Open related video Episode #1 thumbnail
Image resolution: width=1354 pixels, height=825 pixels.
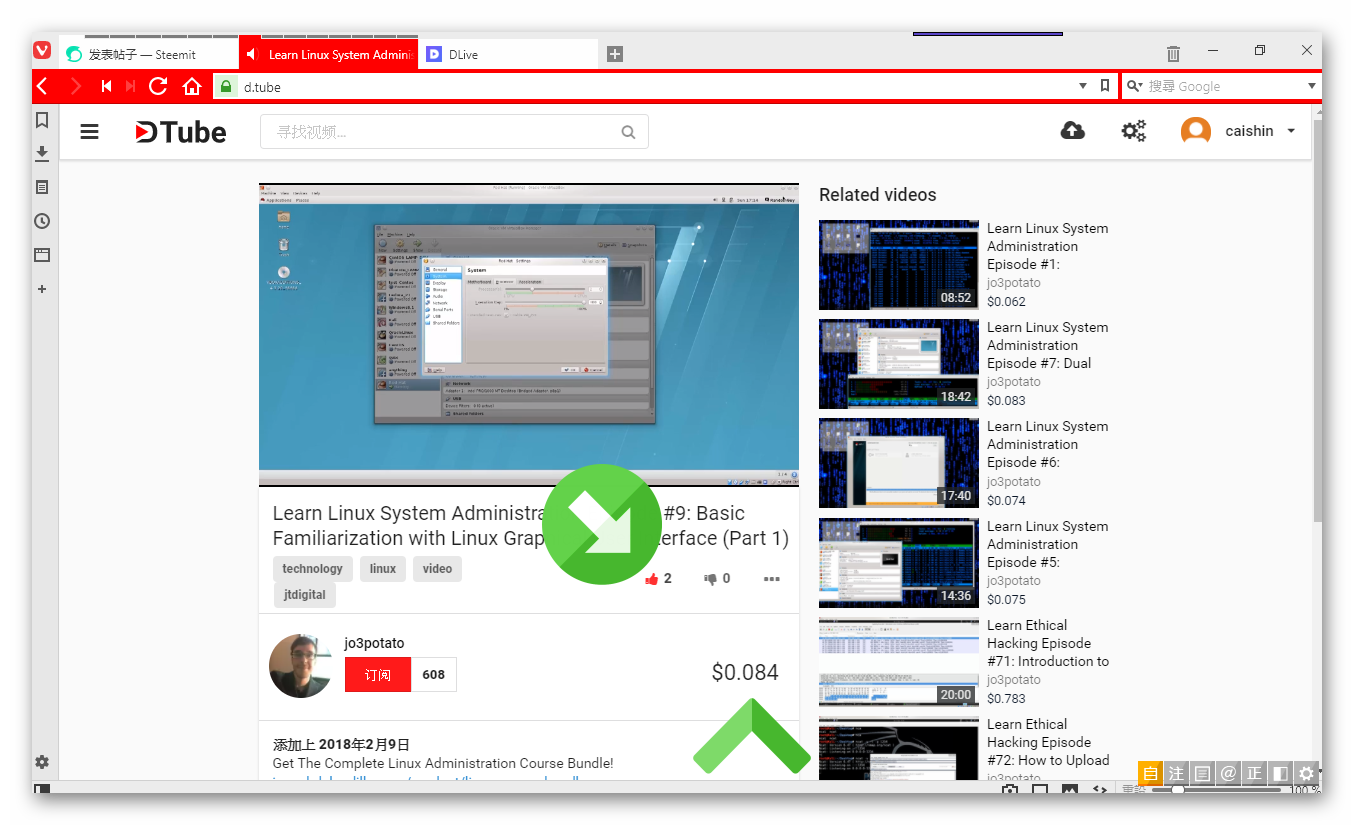pyautogui.click(x=899, y=265)
